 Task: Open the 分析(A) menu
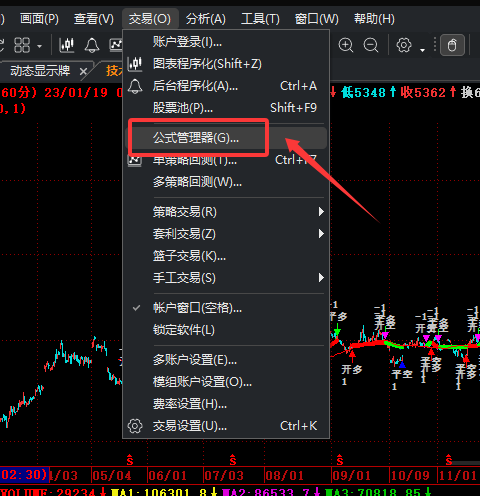coord(206,19)
